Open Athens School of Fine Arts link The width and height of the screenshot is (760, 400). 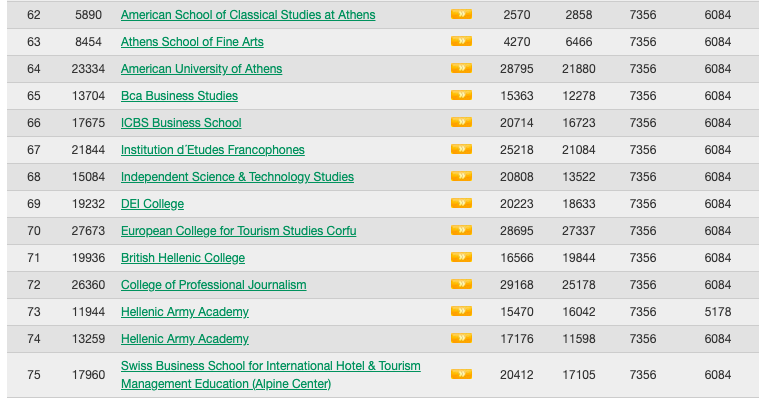pos(192,42)
